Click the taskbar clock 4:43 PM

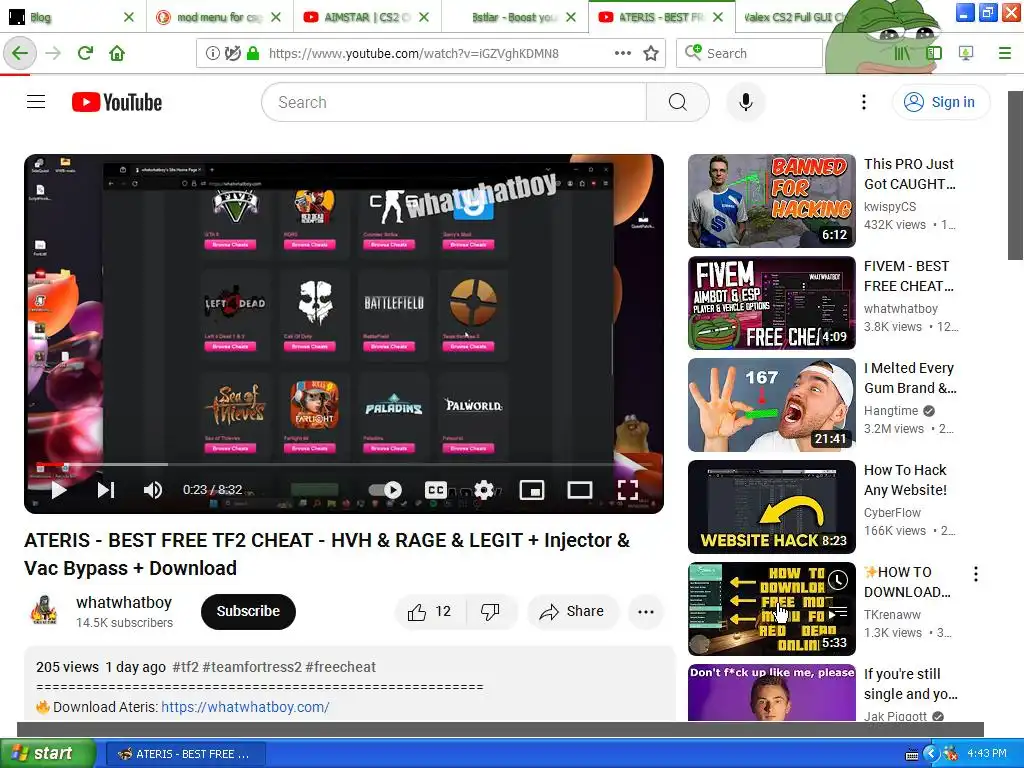(987, 753)
